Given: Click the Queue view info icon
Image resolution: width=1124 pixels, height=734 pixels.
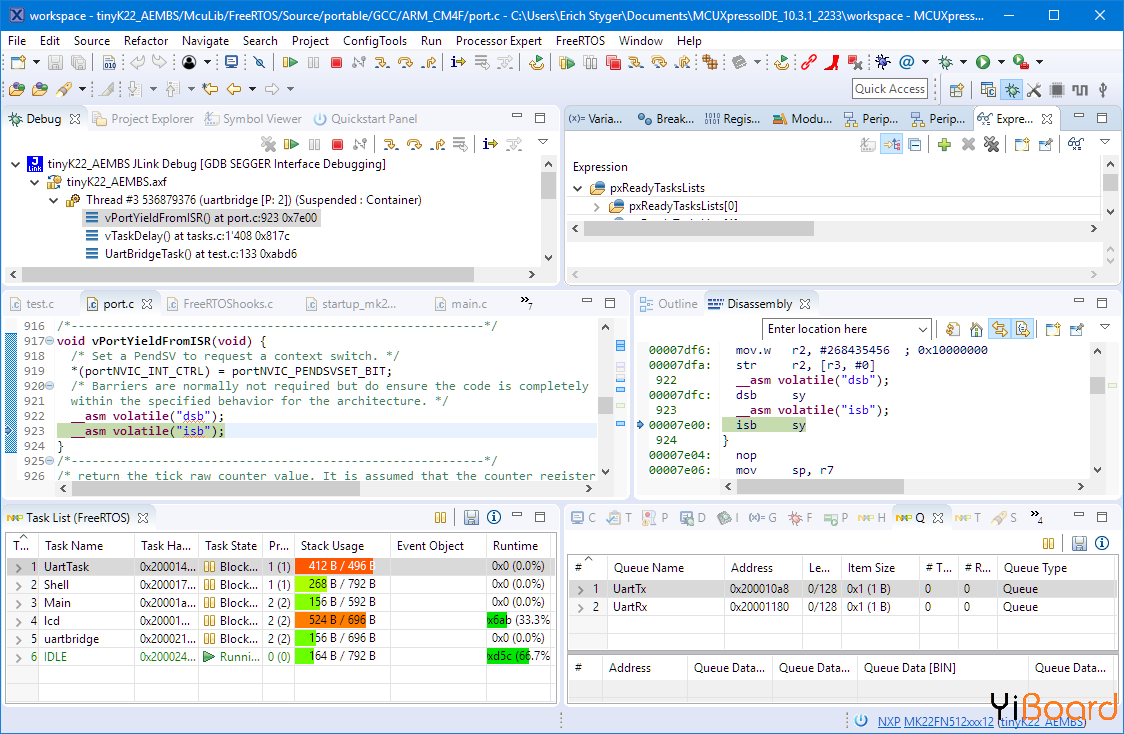Looking at the screenshot, I should [x=1102, y=543].
